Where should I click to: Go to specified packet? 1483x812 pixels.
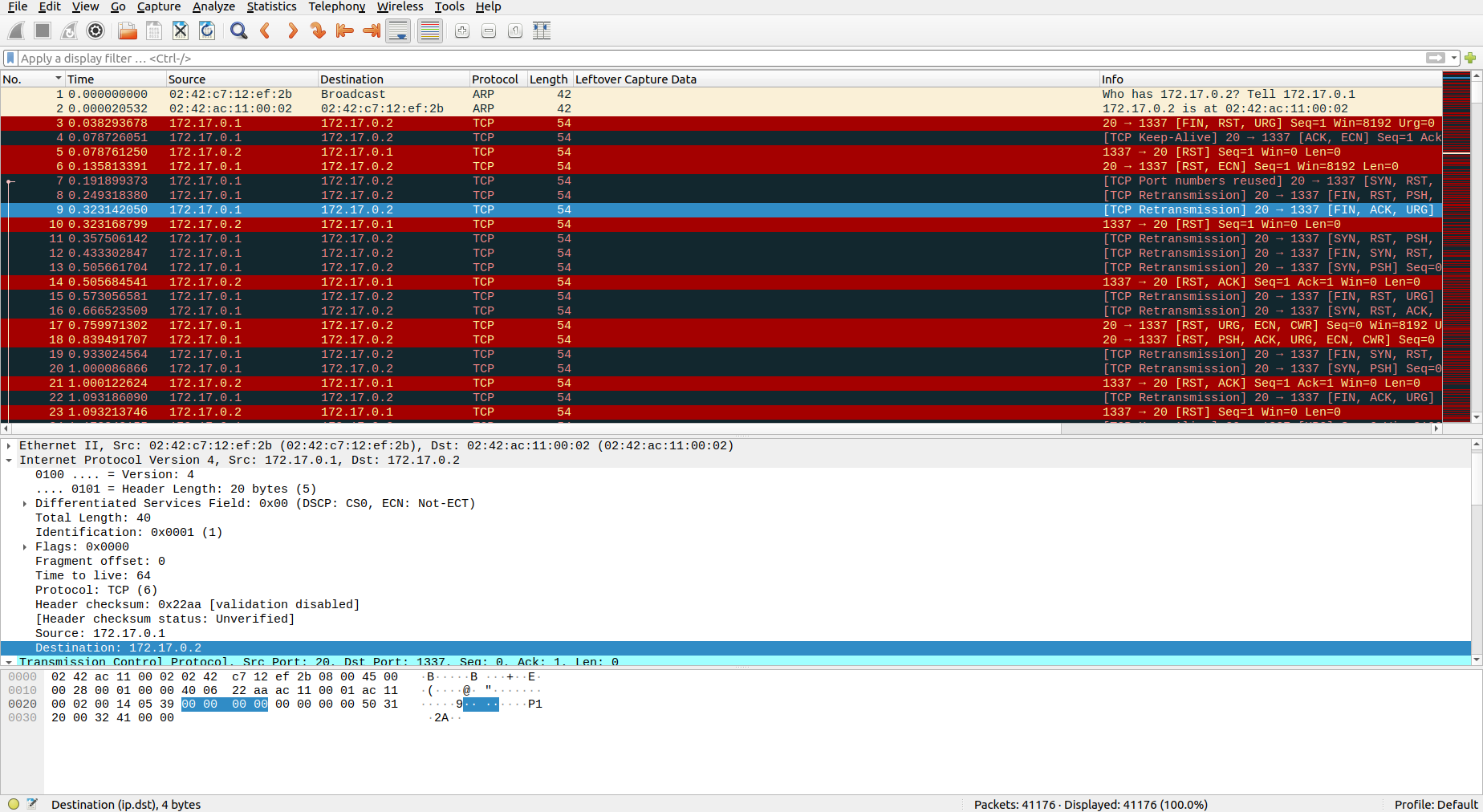(x=319, y=31)
